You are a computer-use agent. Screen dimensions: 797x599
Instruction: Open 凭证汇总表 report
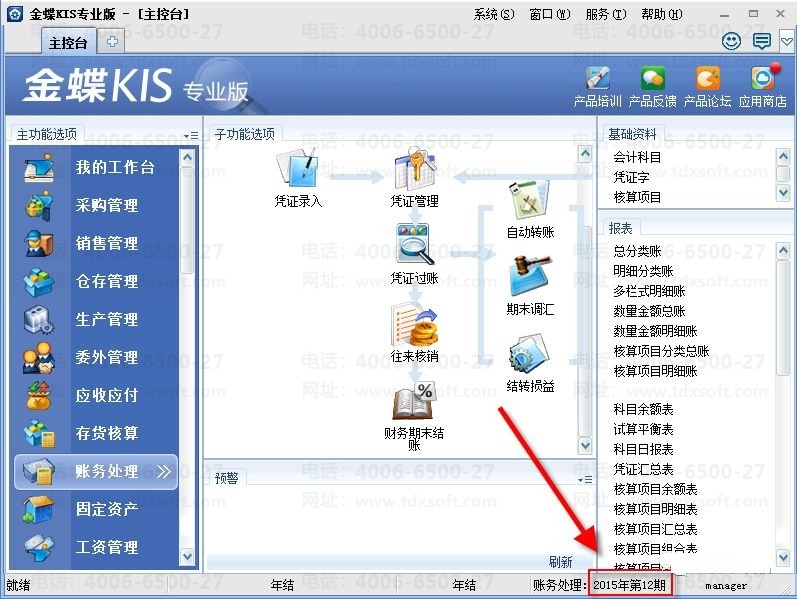(x=643, y=469)
